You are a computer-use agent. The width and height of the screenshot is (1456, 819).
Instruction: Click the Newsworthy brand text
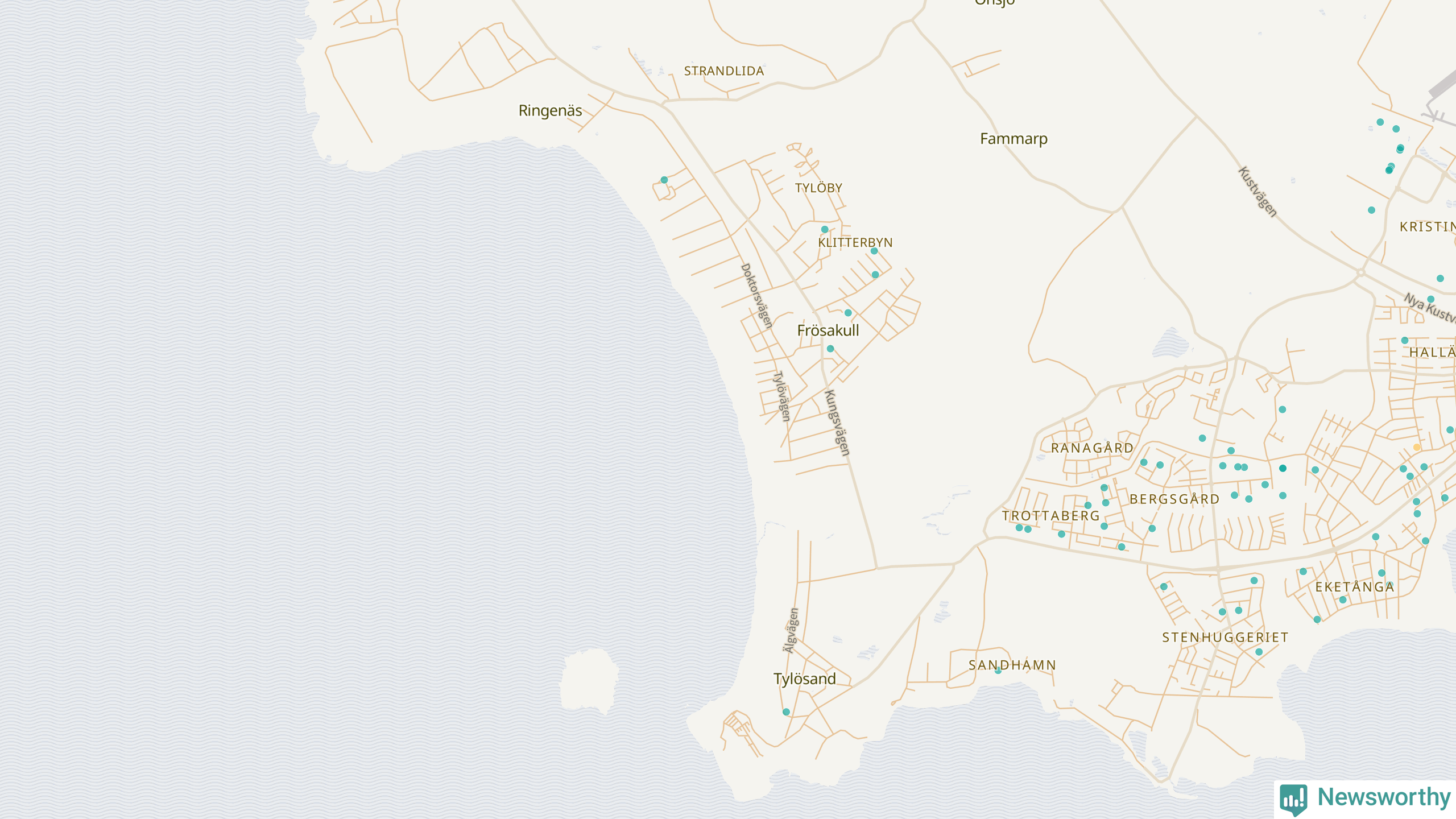(x=1384, y=797)
